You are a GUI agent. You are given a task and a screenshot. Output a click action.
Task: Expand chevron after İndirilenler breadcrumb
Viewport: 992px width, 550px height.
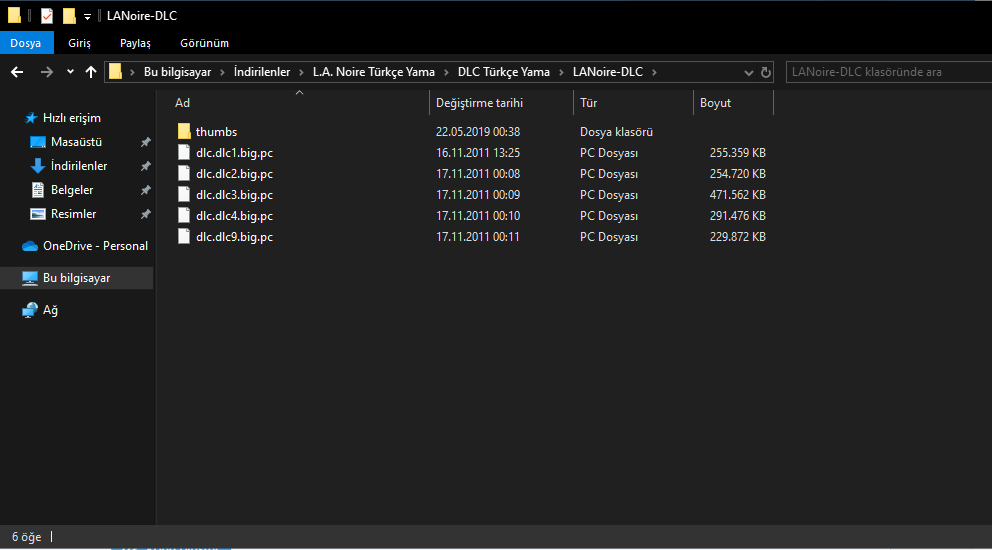pos(301,73)
